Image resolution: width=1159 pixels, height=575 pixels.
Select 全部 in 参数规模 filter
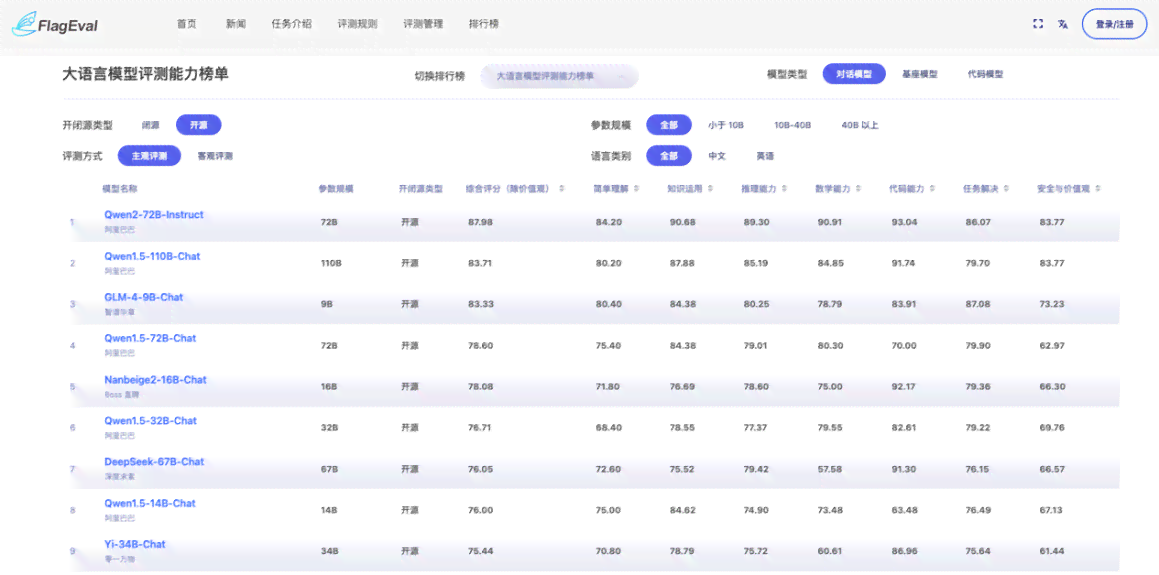669,126
